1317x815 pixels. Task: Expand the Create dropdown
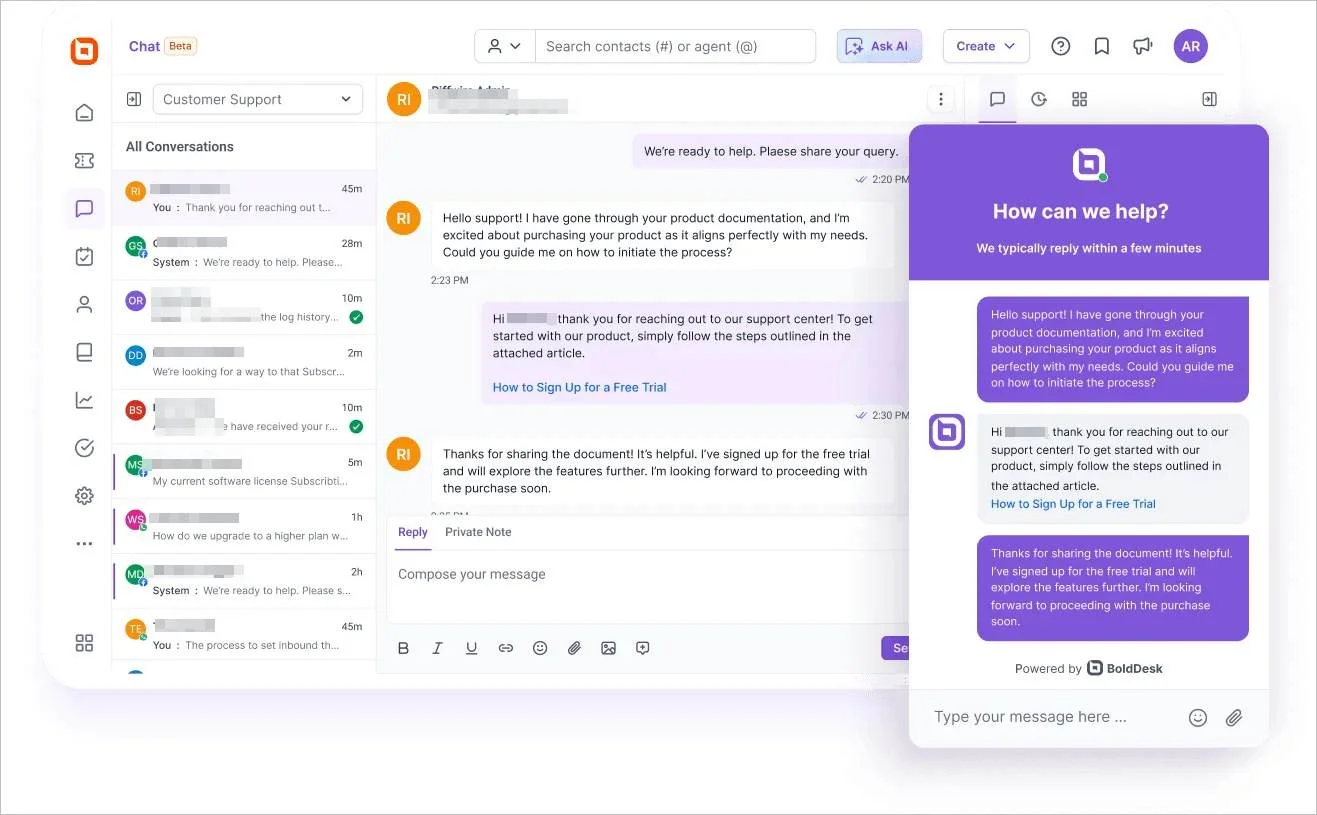(x=985, y=45)
